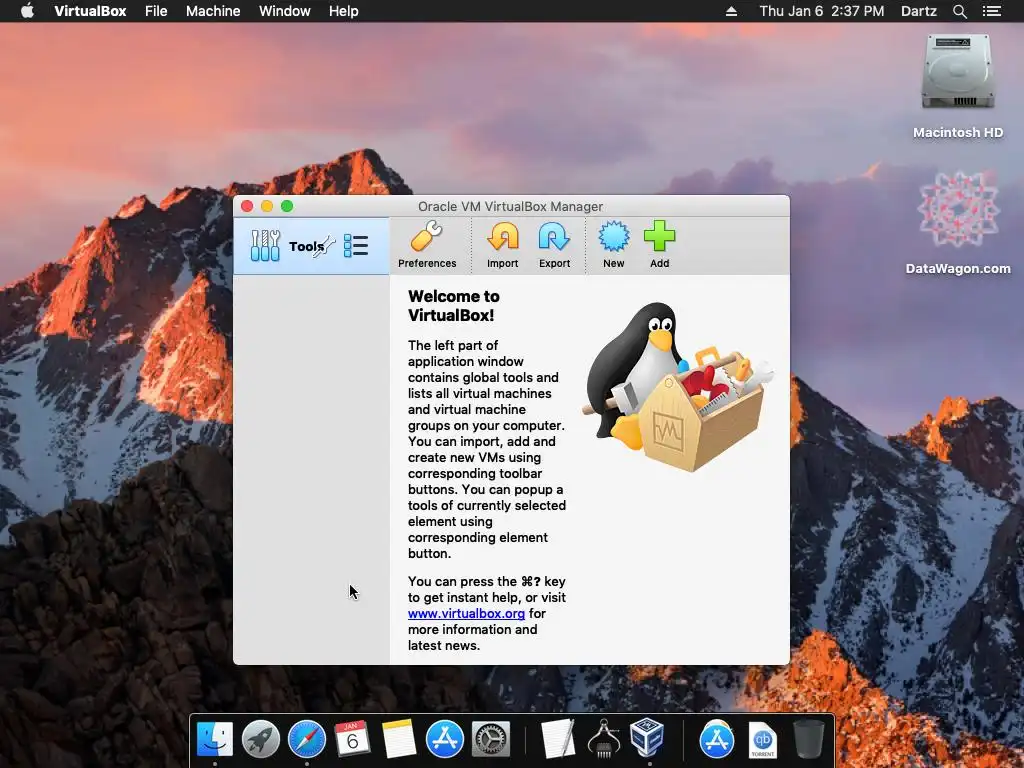Screen dimensions: 1024x768
Task: Open the File menu
Action: pyautogui.click(x=156, y=11)
